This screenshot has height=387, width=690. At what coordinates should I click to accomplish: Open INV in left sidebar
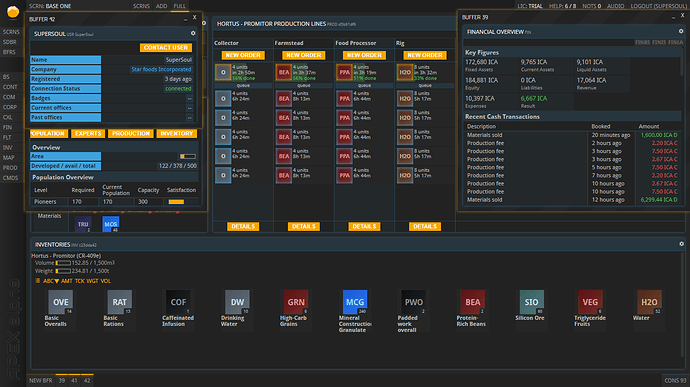(7, 147)
